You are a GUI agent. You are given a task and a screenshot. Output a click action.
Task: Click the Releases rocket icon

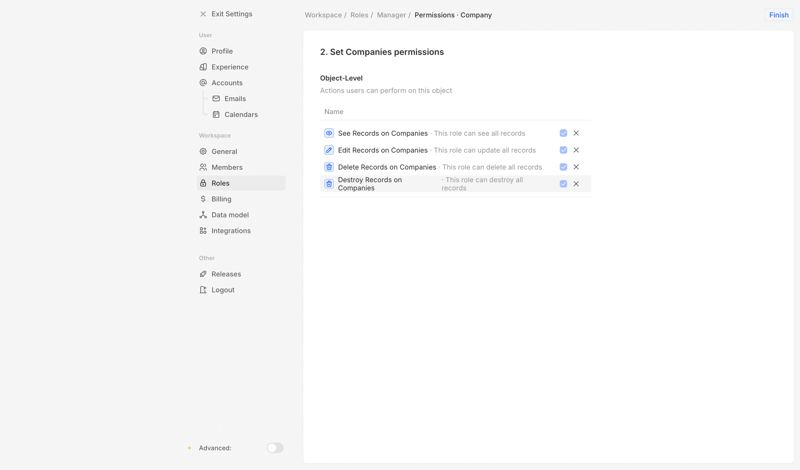[x=203, y=274]
